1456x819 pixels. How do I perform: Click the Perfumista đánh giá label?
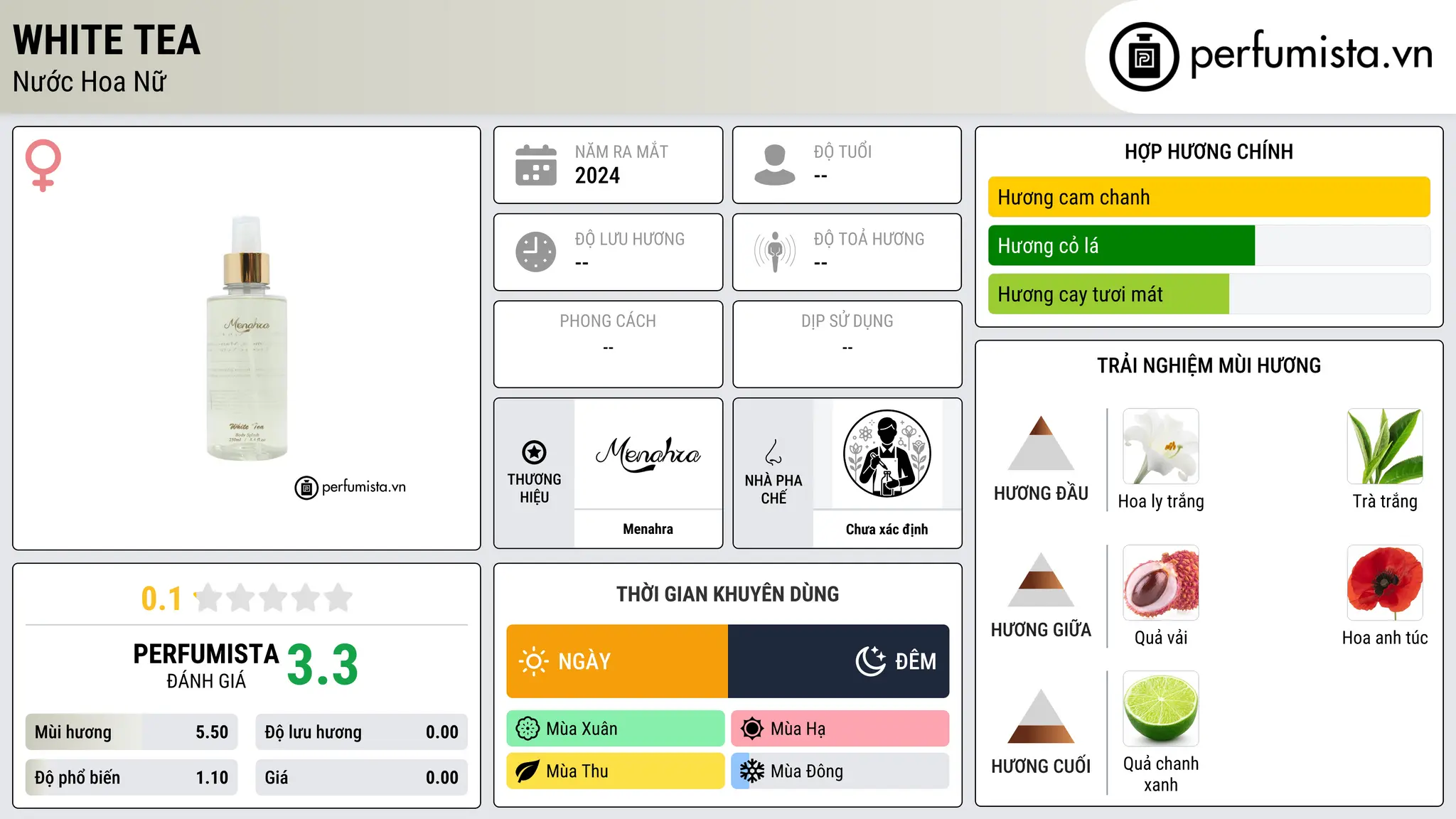[x=206, y=665]
